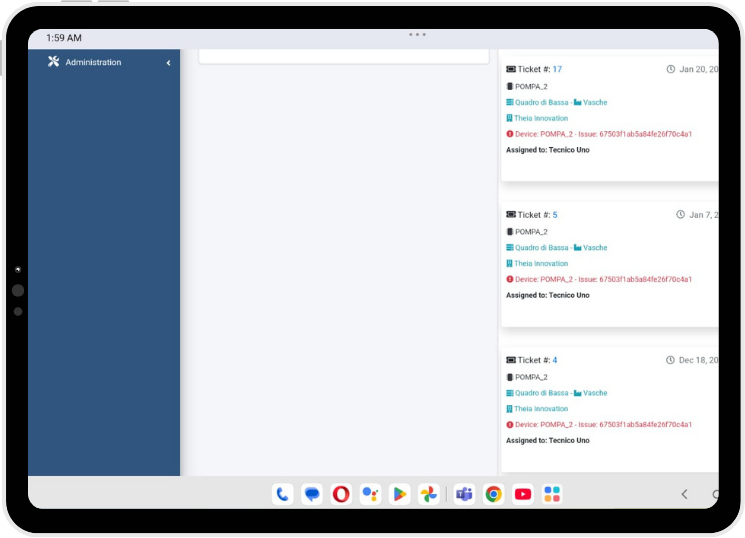Open Google Assistant from the dock
745x538 pixels.
click(x=371, y=495)
